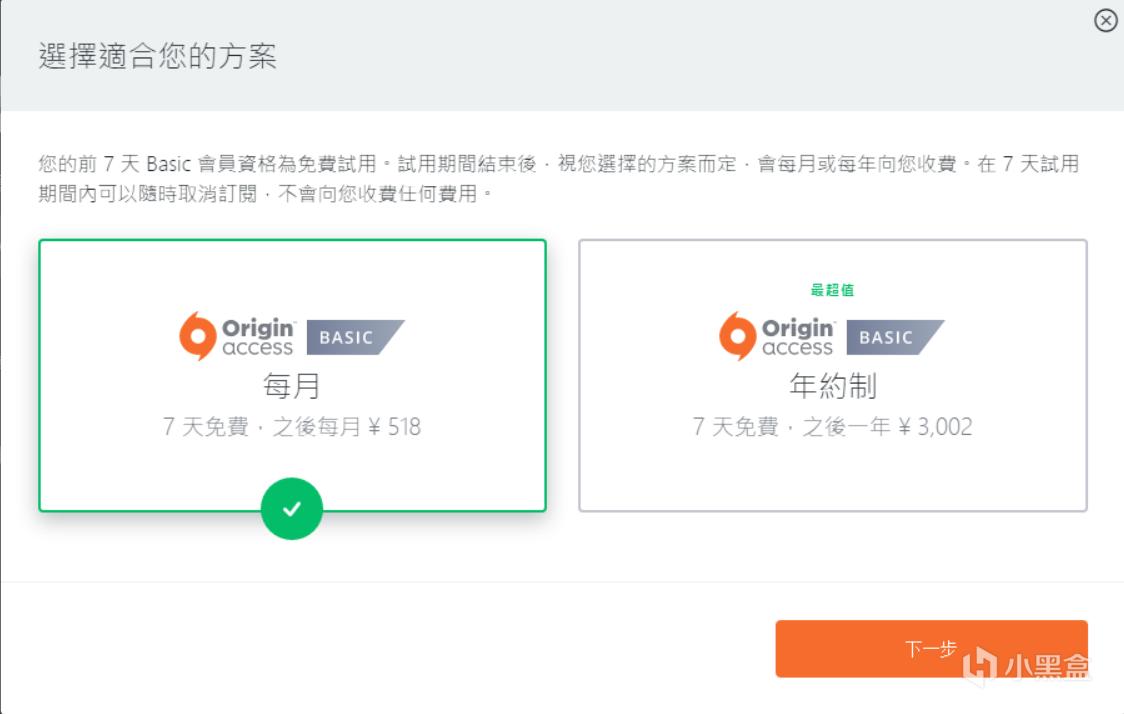Click the green 最超值 label
The height and width of the screenshot is (714, 1124).
[x=832, y=290]
